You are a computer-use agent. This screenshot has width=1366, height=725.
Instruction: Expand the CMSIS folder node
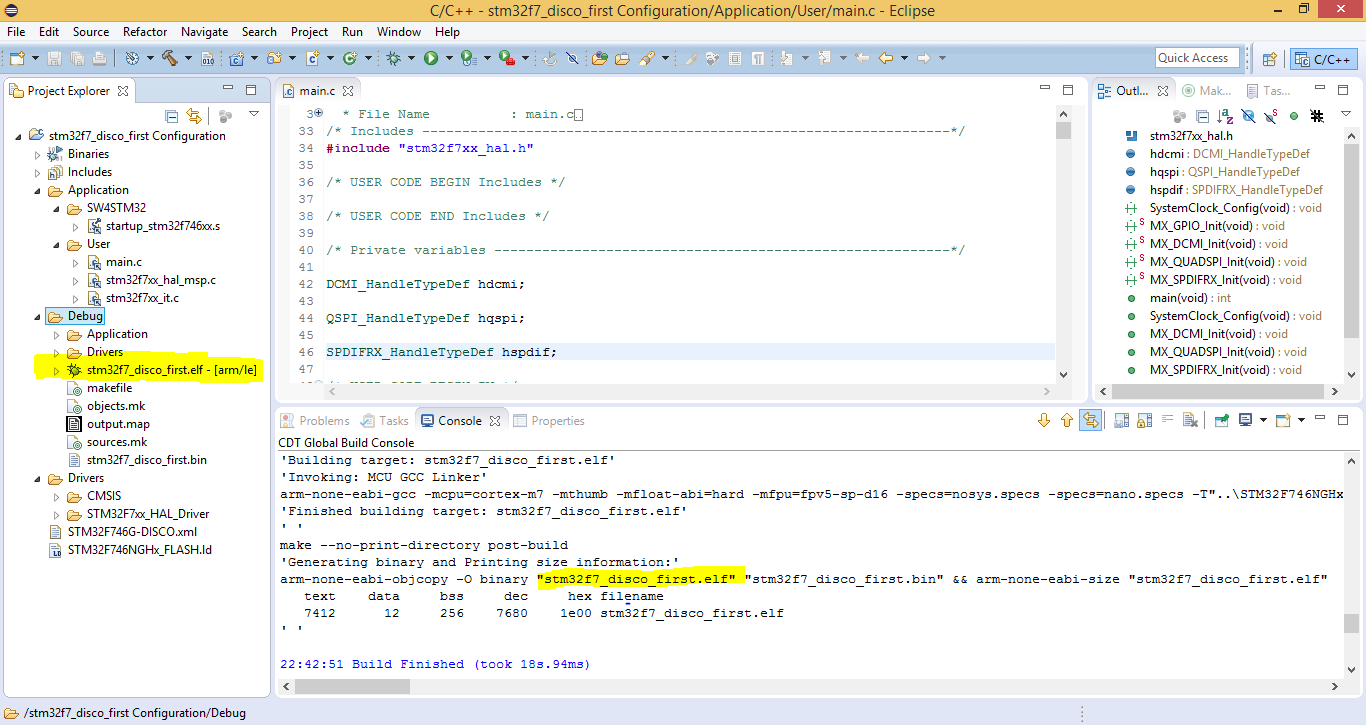click(x=57, y=497)
